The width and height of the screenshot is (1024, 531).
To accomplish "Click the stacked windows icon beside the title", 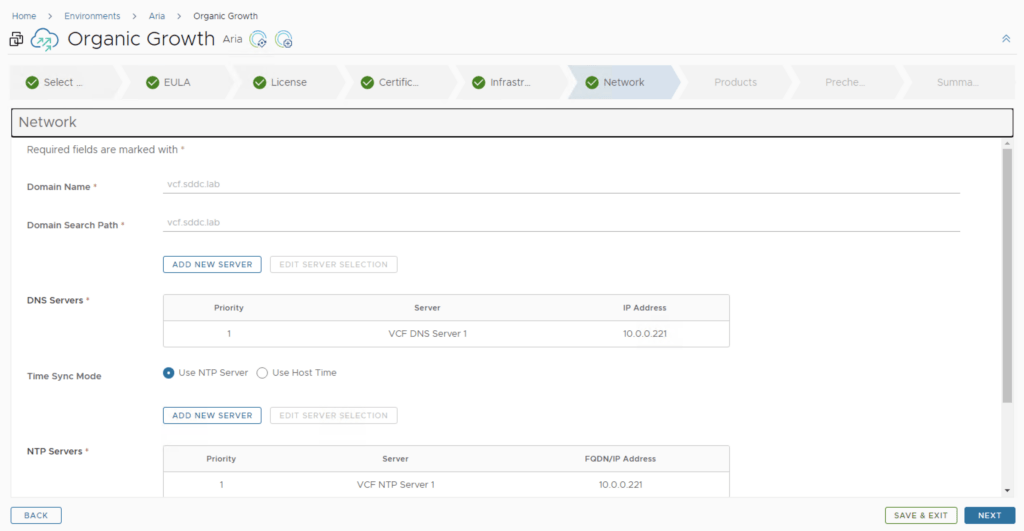I will pyautogui.click(x=16, y=40).
